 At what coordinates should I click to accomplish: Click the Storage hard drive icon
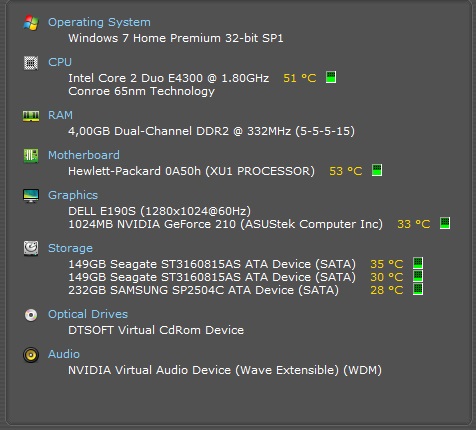pyautogui.click(x=31, y=248)
